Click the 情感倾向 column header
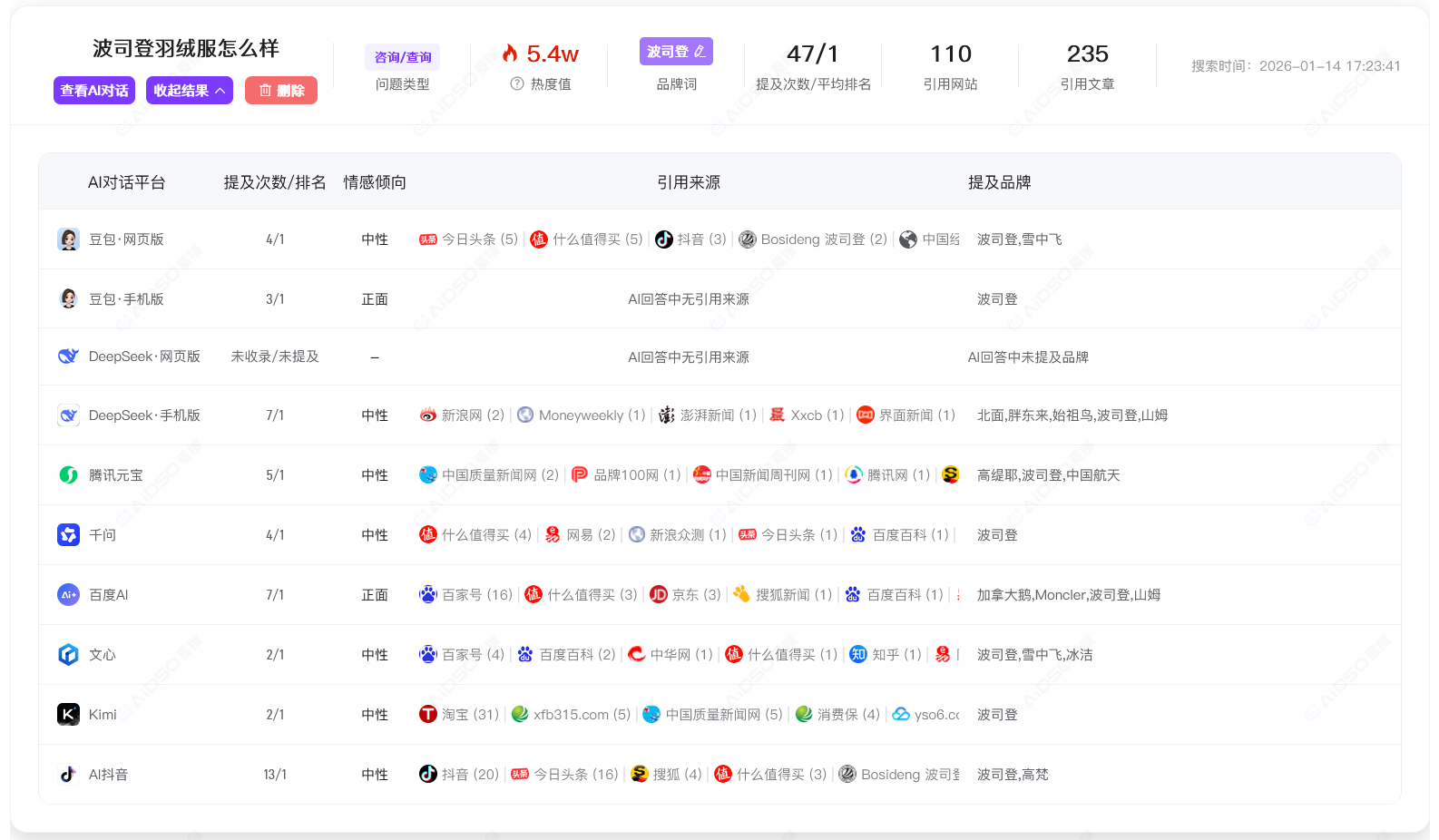The height and width of the screenshot is (840, 1439). (x=375, y=182)
